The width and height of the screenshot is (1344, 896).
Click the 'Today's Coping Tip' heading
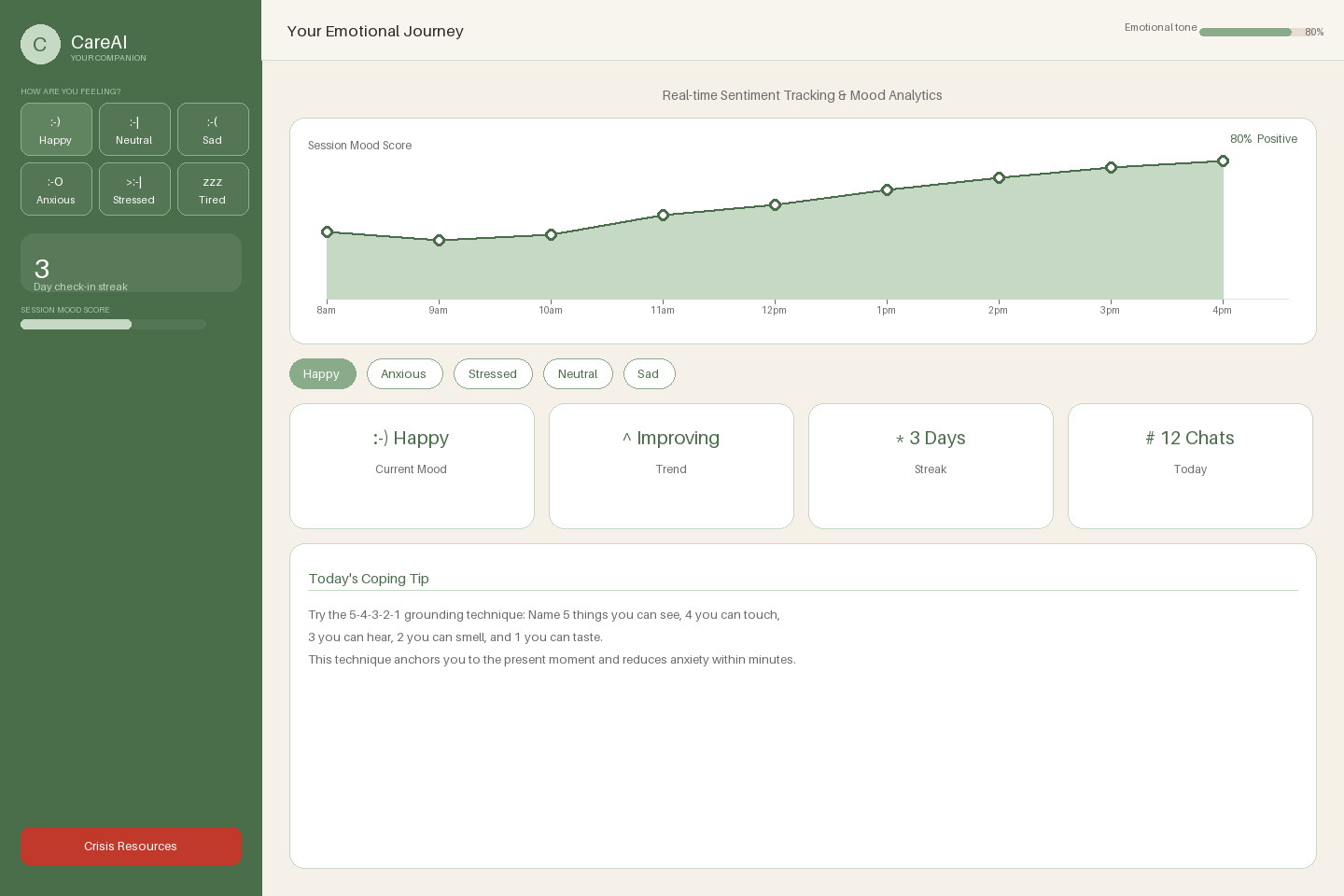[x=369, y=579]
